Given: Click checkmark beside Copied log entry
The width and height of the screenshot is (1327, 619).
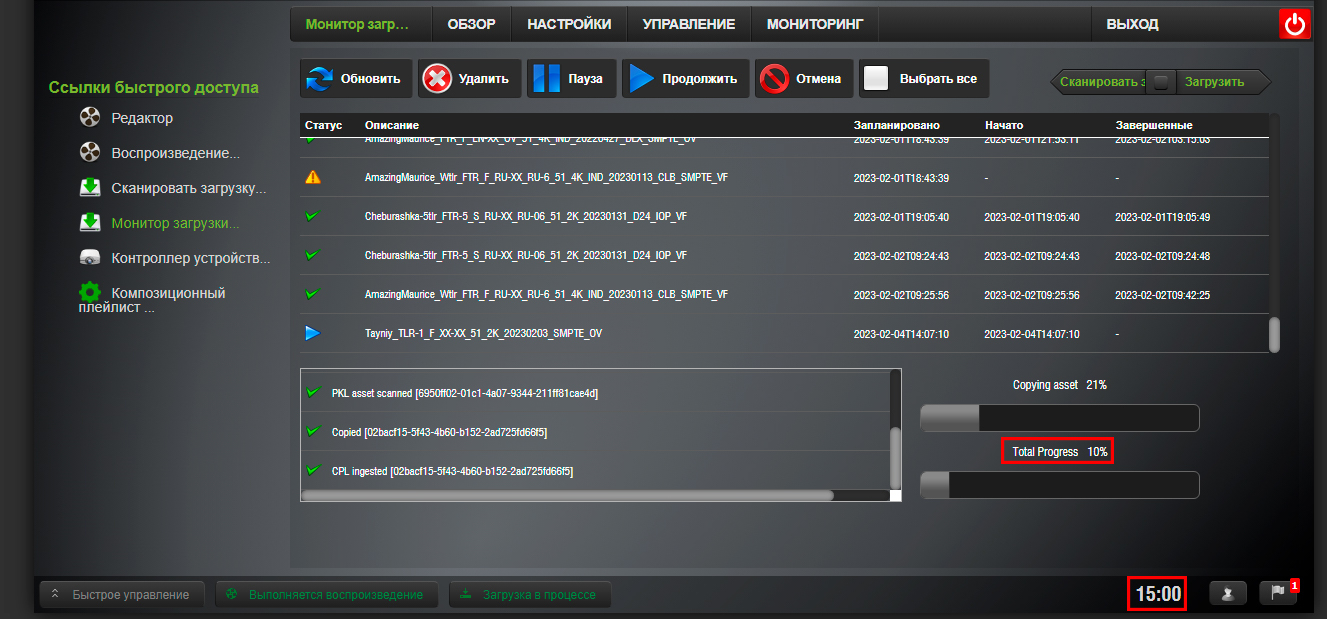Looking at the screenshot, I should [x=313, y=431].
